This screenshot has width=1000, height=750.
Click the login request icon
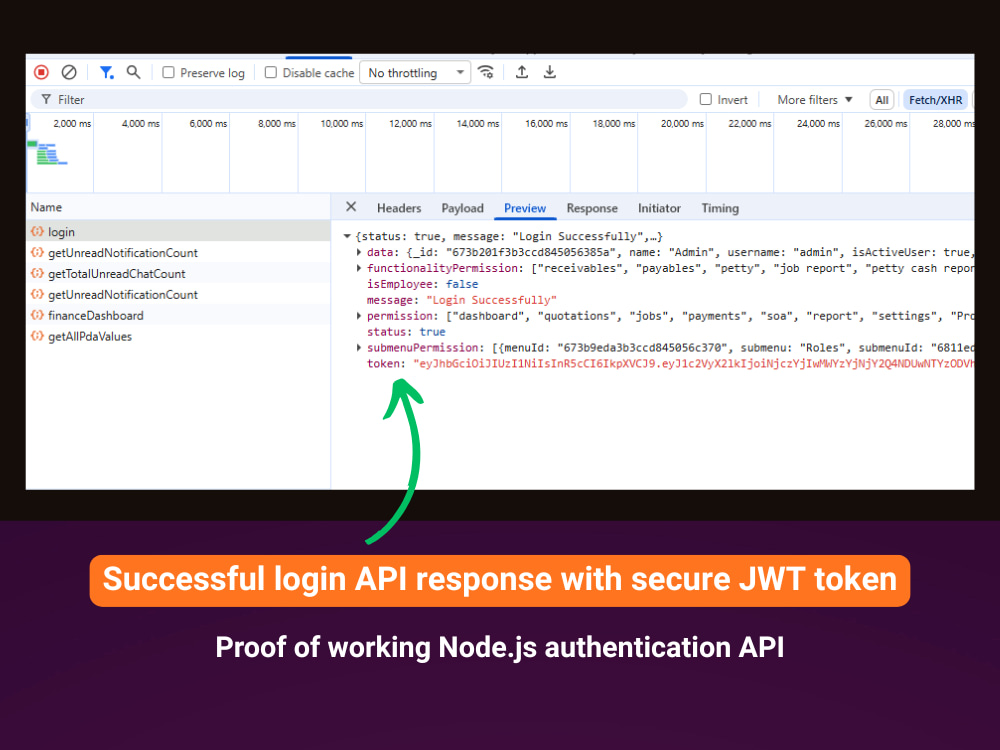point(38,232)
